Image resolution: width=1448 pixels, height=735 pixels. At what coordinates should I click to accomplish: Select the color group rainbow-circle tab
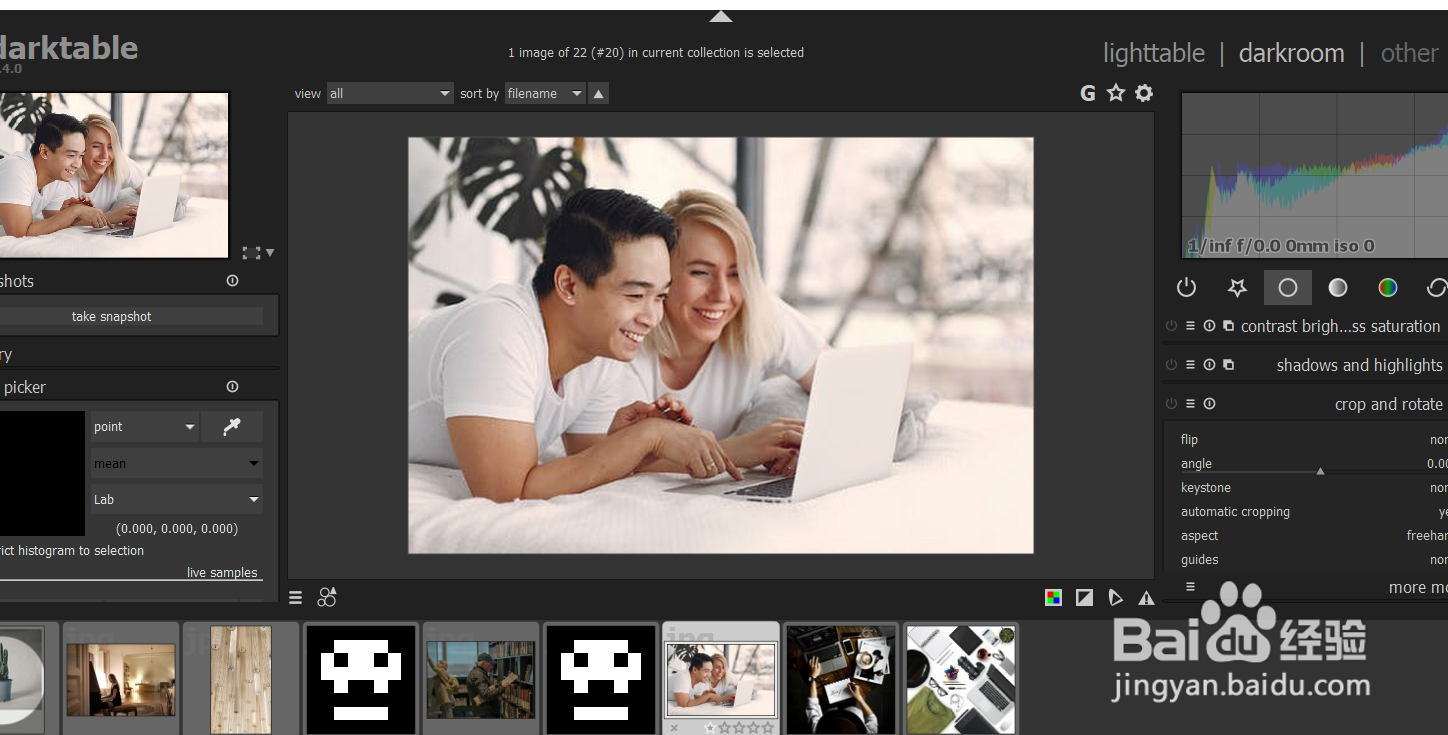(1388, 288)
